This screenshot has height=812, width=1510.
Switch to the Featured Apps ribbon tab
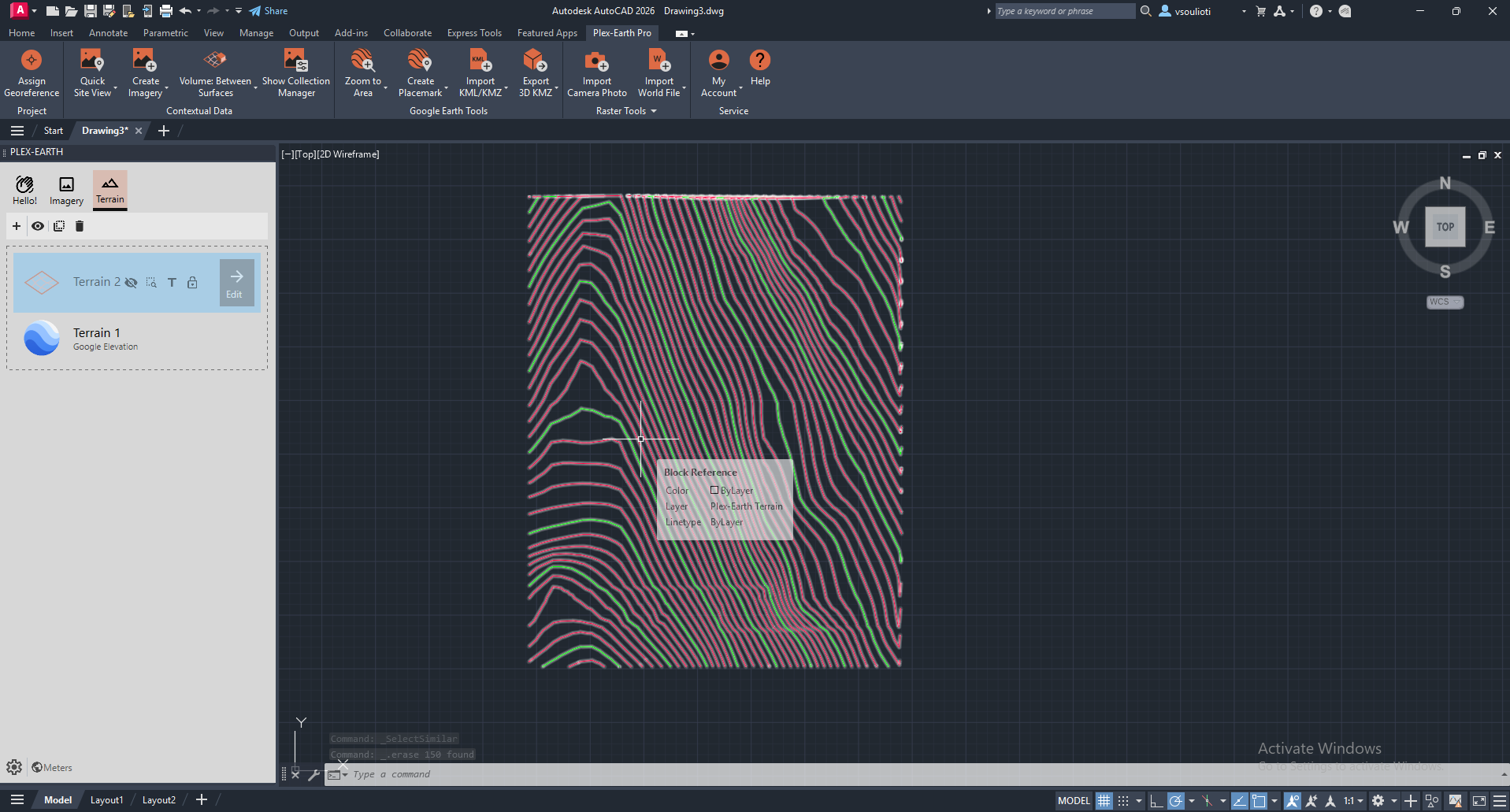[547, 33]
